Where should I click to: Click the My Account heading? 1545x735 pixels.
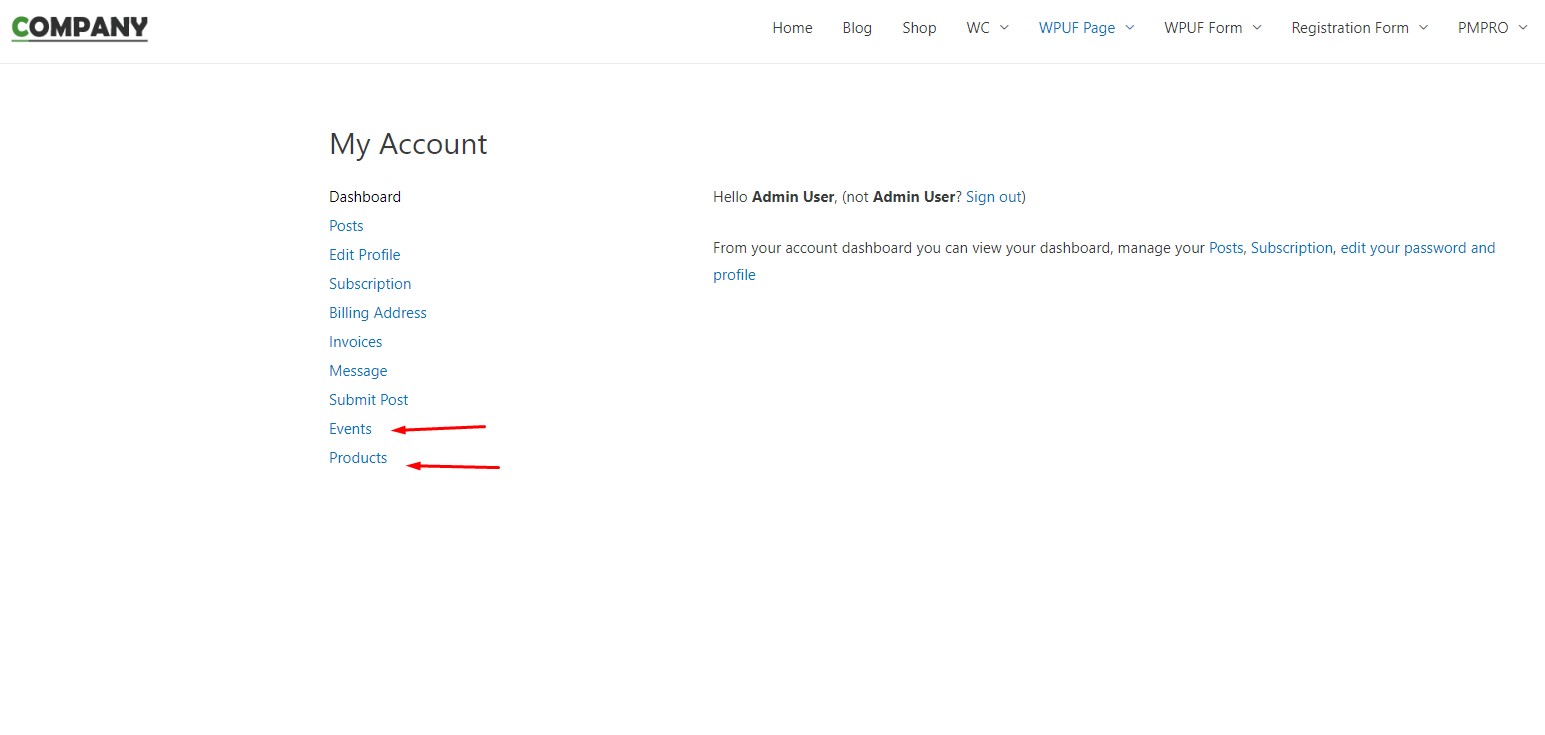pos(408,144)
